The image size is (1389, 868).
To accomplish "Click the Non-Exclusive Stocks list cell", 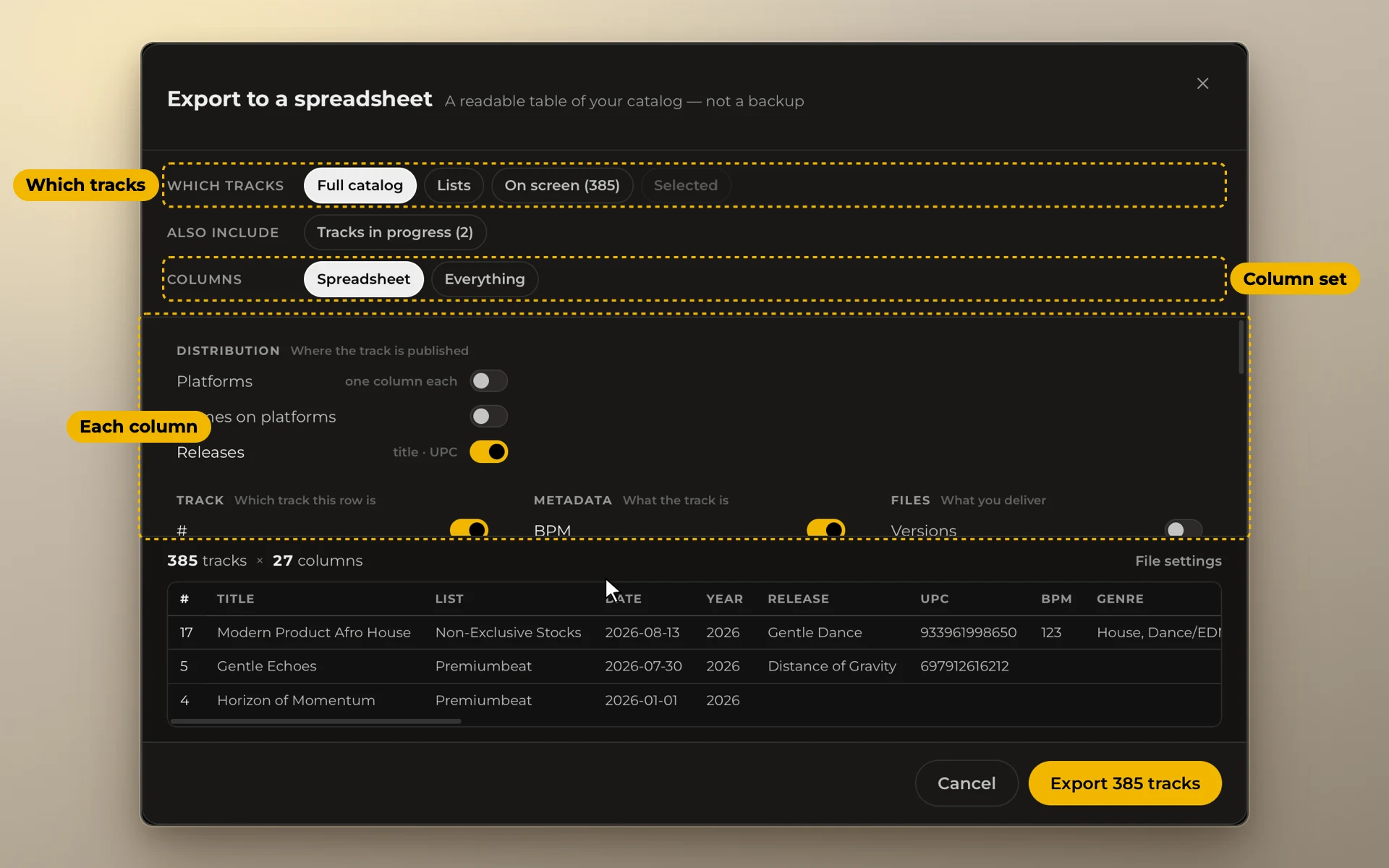I will 508,632.
